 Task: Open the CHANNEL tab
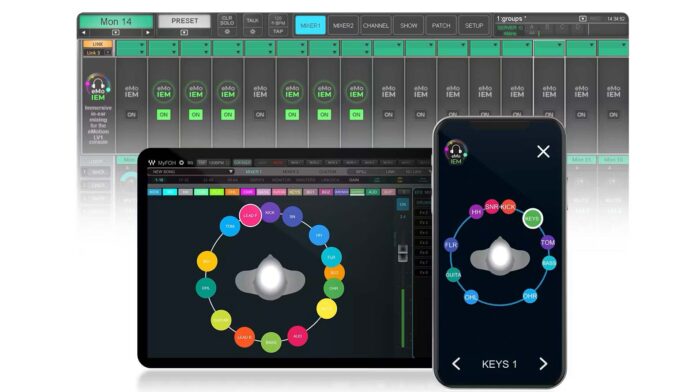[x=376, y=25]
